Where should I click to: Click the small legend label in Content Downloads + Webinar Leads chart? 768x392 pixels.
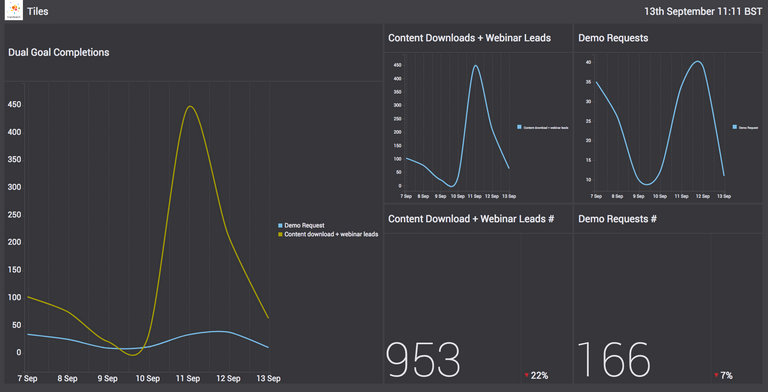point(546,127)
